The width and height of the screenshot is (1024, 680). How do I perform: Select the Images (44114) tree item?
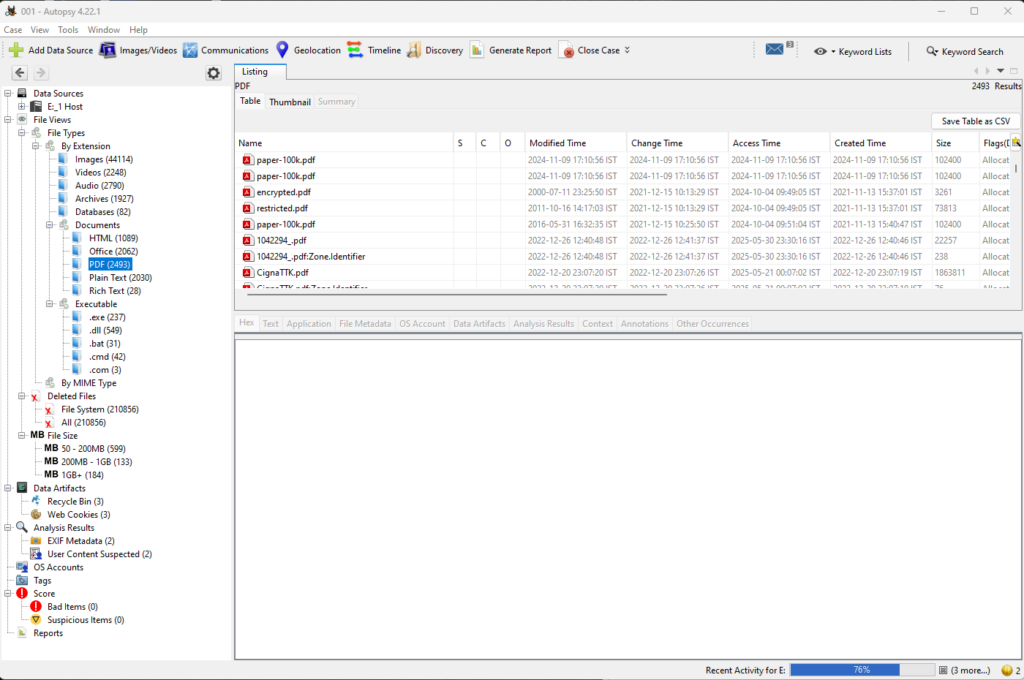tap(104, 159)
